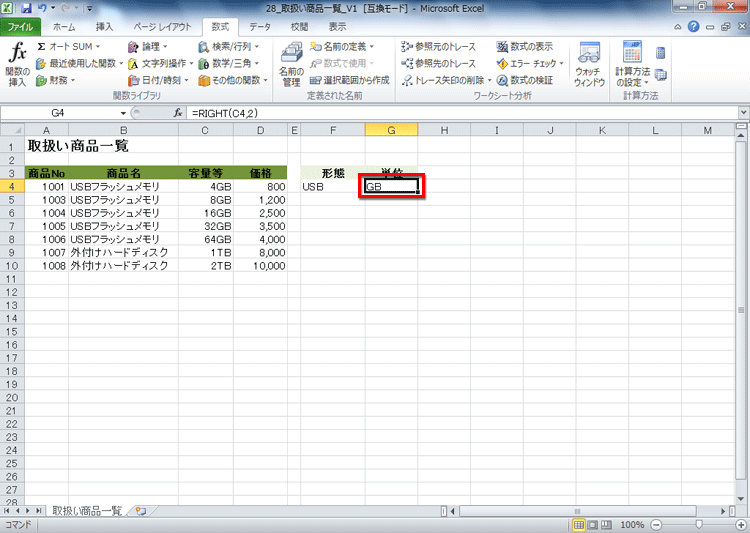Expand the Name Box dropdown arrow
750x533 pixels.
point(123,113)
